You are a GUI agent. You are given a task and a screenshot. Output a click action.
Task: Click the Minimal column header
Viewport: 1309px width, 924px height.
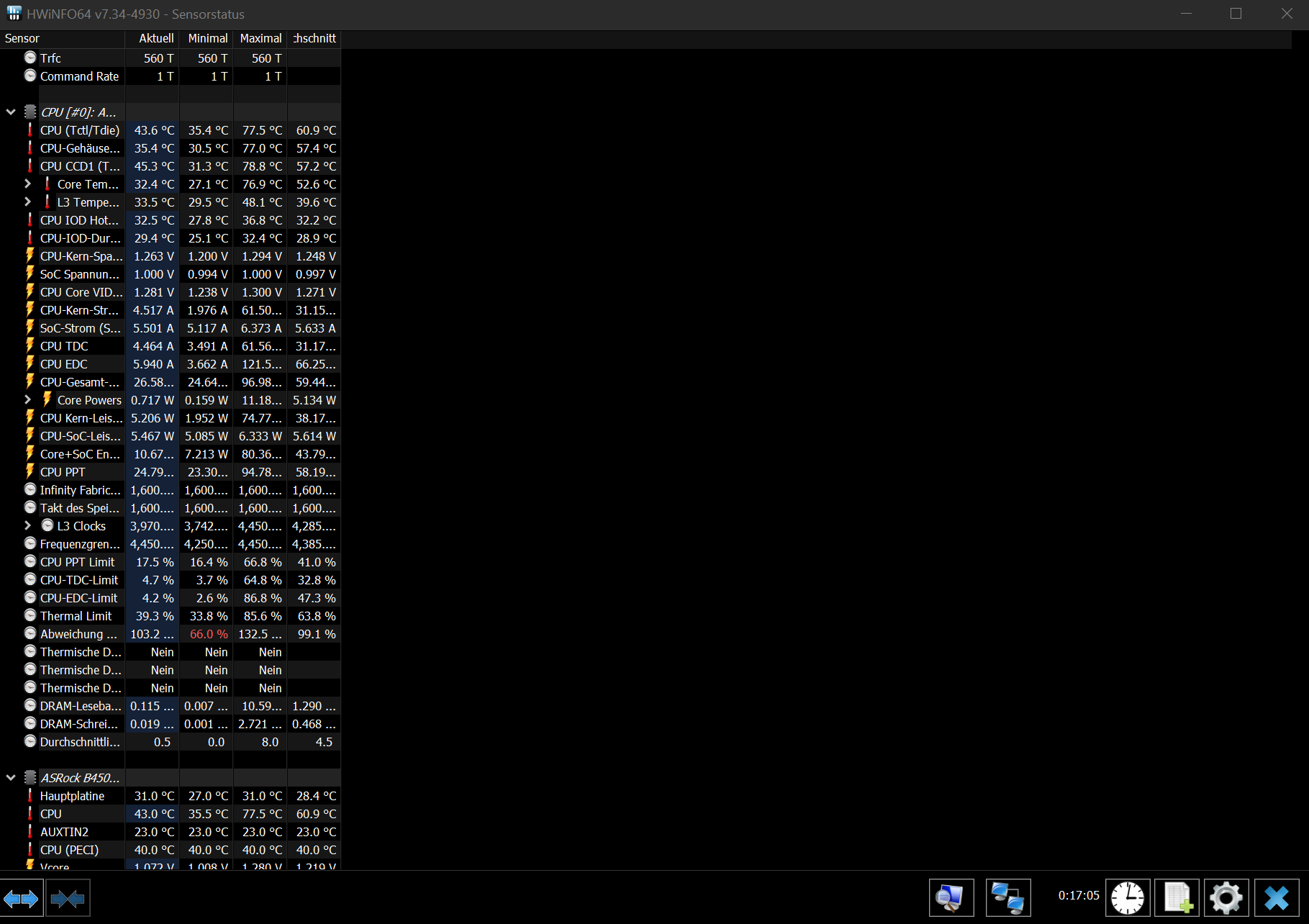point(207,39)
